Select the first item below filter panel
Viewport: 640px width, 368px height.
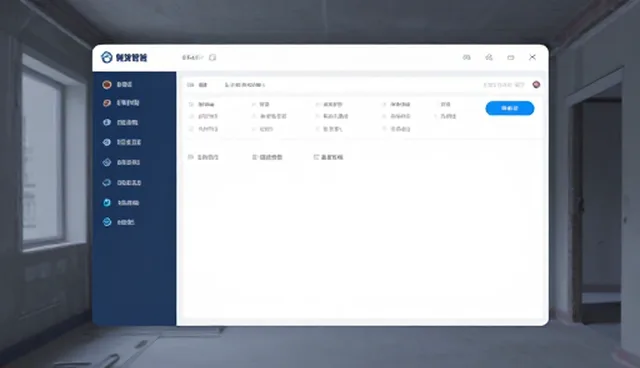pyautogui.click(x=203, y=157)
